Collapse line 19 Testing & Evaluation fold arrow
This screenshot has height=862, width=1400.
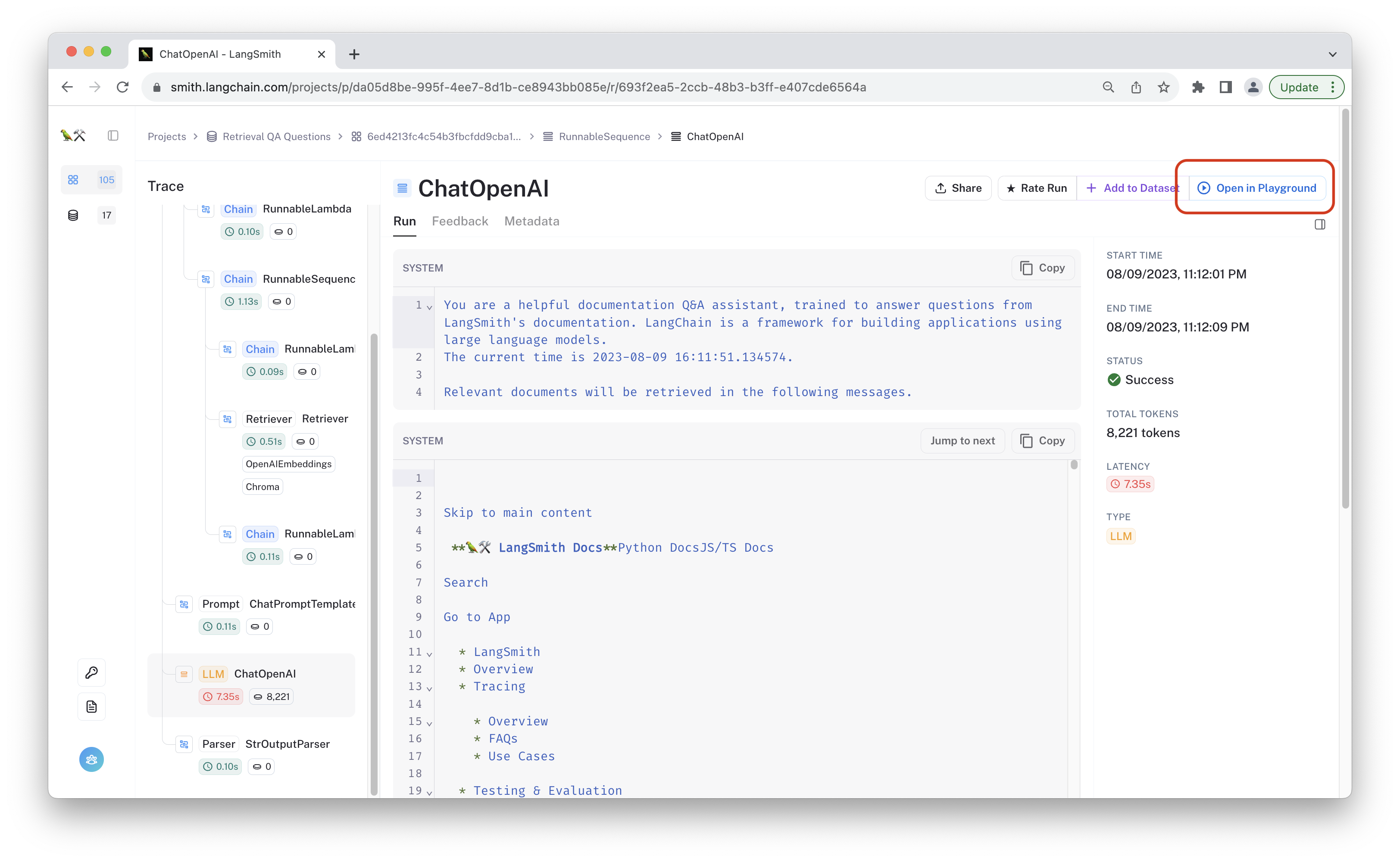pyautogui.click(x=430, y=793)
